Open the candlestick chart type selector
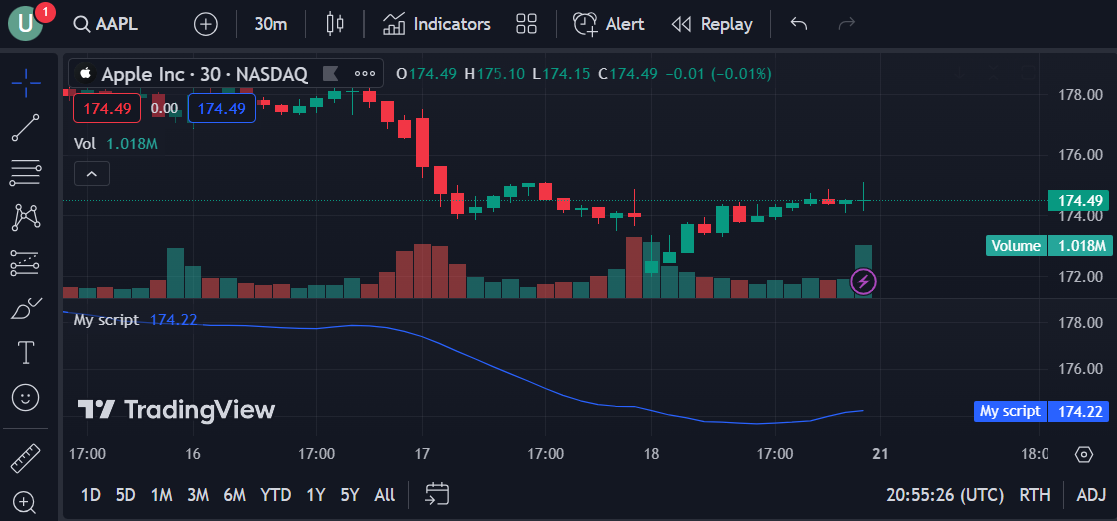Screen dimensions: 1117x521 pos(335,24)
